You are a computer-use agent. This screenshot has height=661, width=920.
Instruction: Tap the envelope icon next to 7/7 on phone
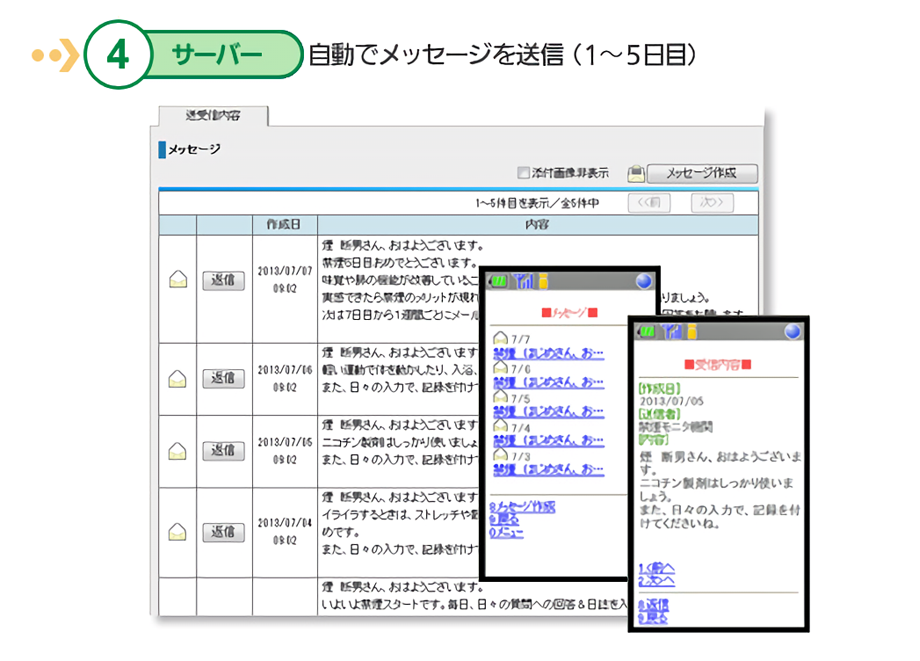[501, 339]
